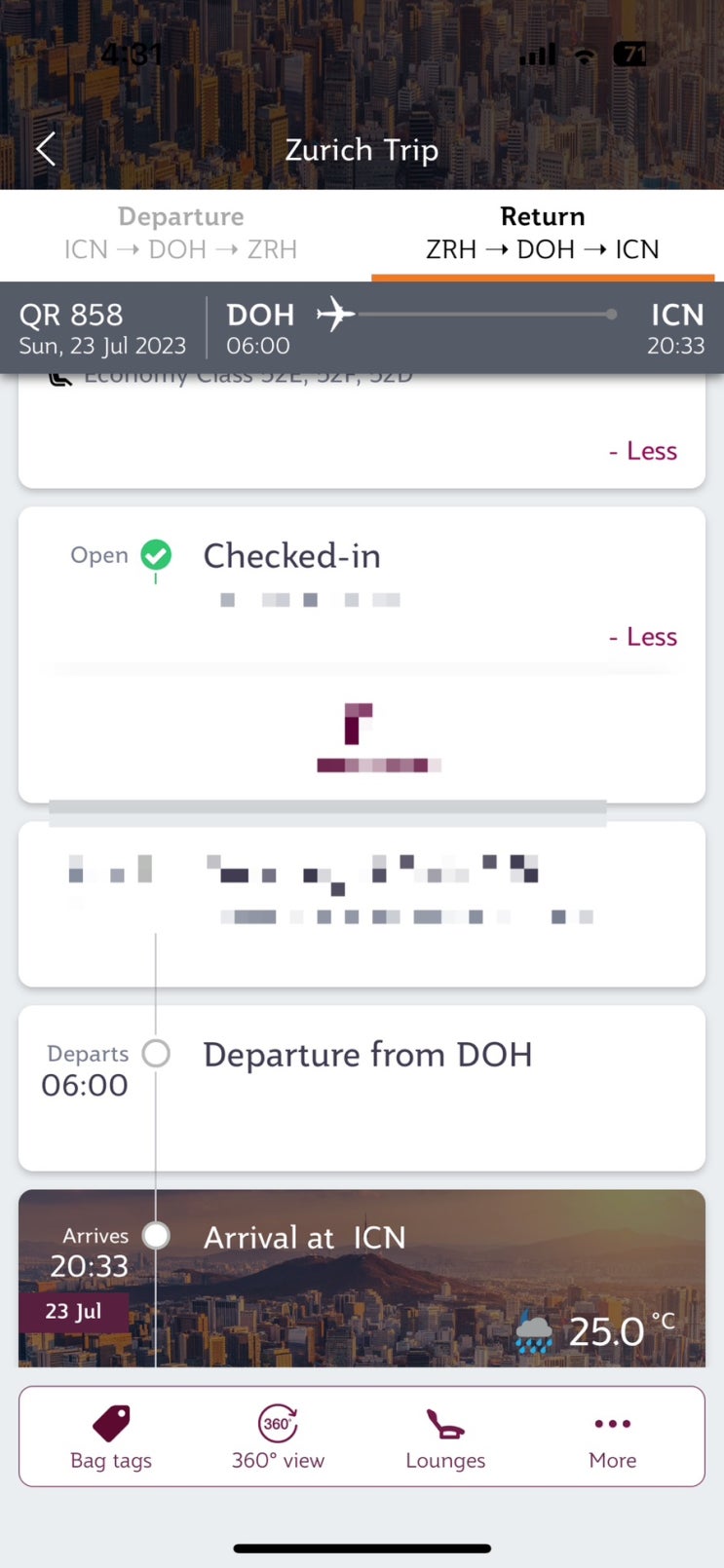This screenshot has width=724, height=1568.
Task: Tap the QR 858 flight number
Action: 71,315
